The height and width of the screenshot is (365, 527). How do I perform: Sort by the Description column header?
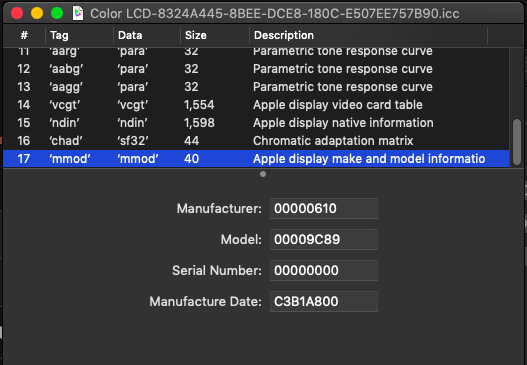pos(368,35)
